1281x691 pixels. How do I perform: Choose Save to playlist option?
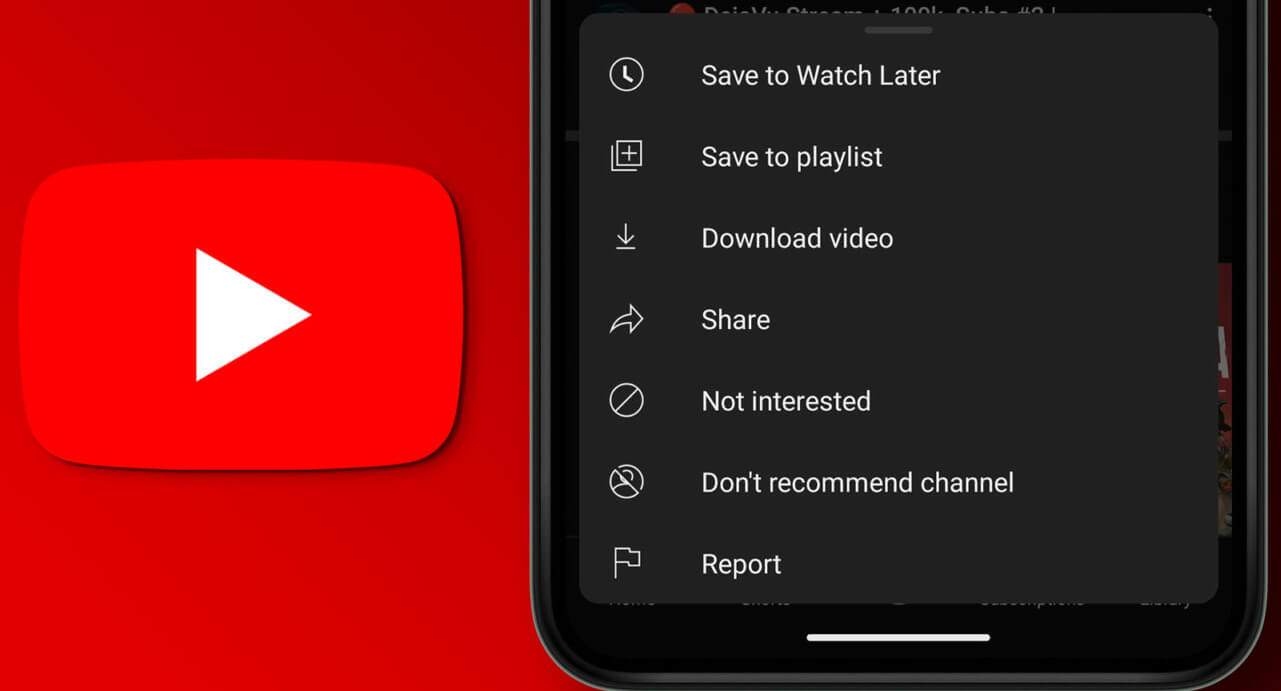click(792, 157)
